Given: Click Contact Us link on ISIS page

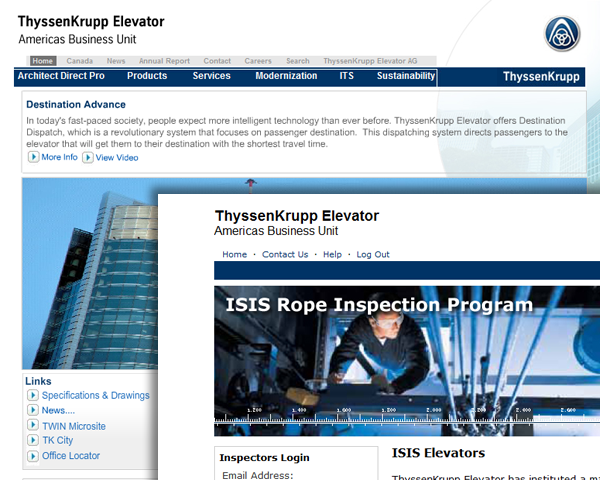Looking at the screenshot, I should coord(285,255).
